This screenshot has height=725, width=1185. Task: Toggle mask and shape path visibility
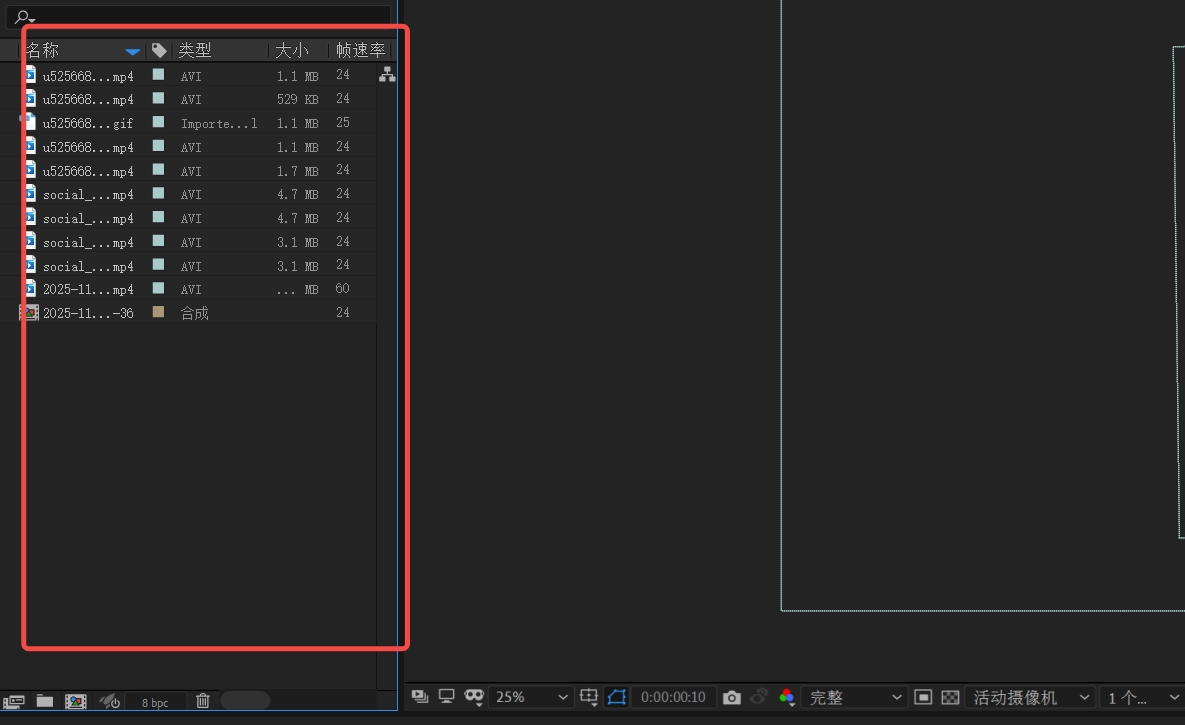click(x=616, y=697)
